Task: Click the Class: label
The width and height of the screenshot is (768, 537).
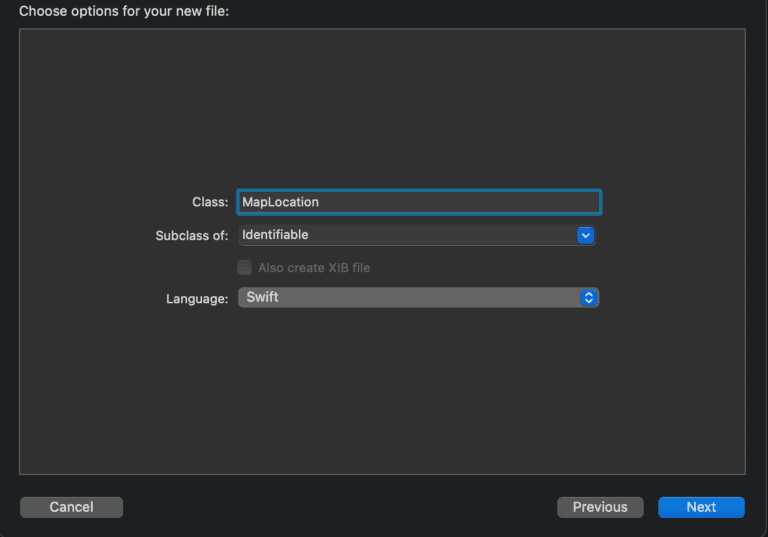Action: (x=210, y=202)
